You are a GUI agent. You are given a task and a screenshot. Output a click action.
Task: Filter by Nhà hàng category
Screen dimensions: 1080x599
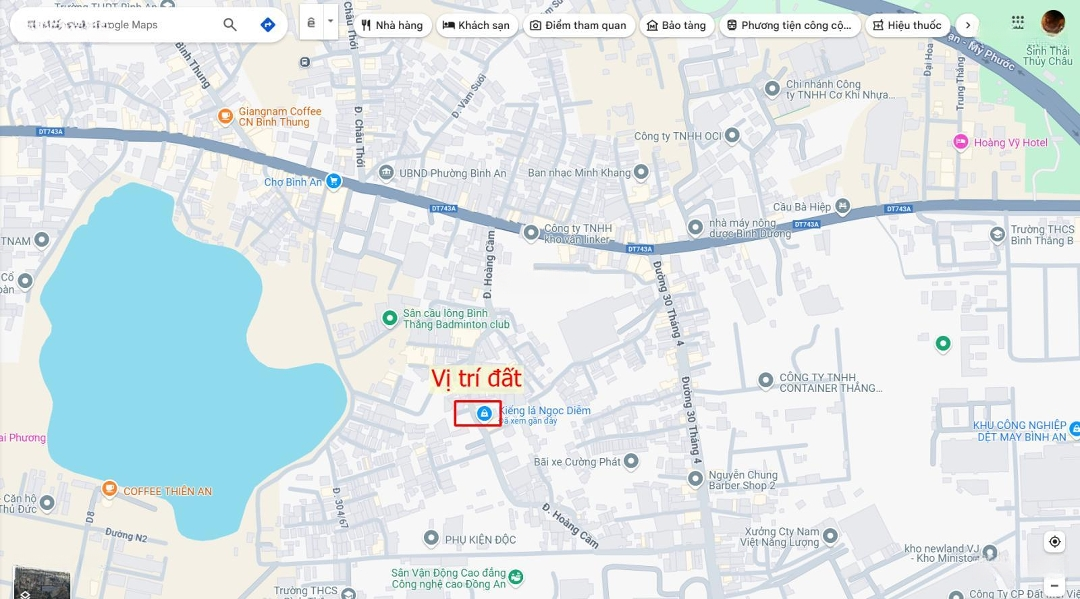[x=392, y=25]
